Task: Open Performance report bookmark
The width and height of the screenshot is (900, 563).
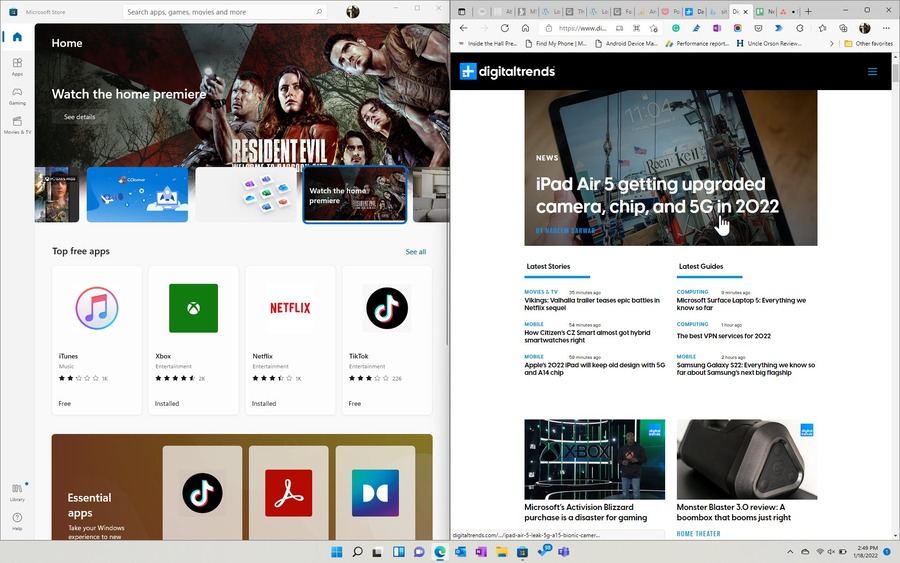Action: click(697, 43)
